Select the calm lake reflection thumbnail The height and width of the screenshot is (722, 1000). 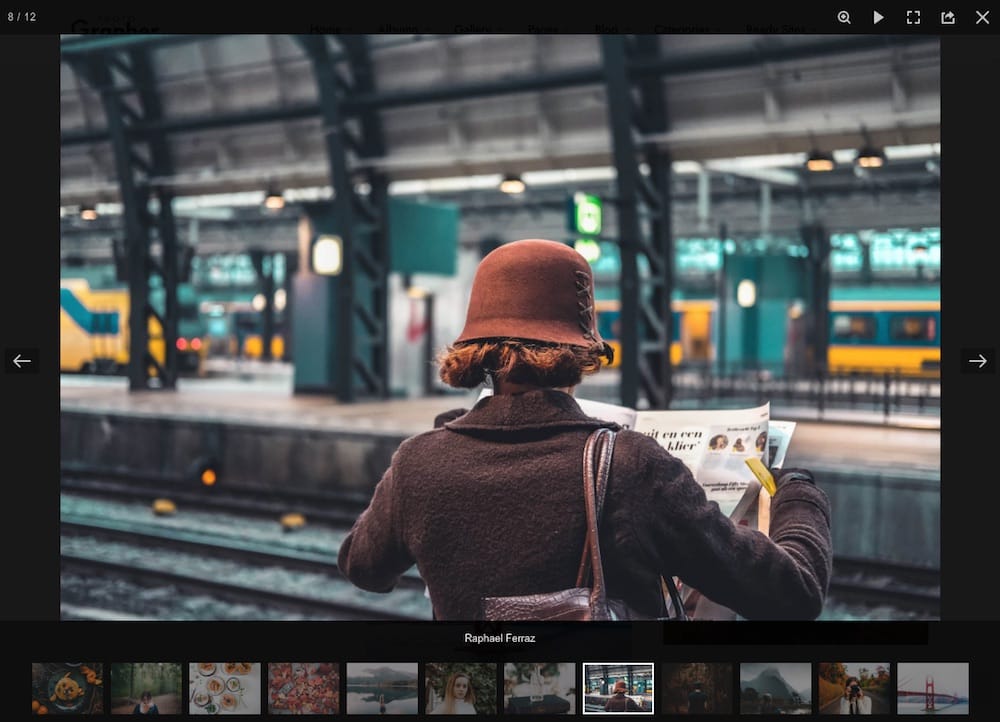click(x=382, y=688)
